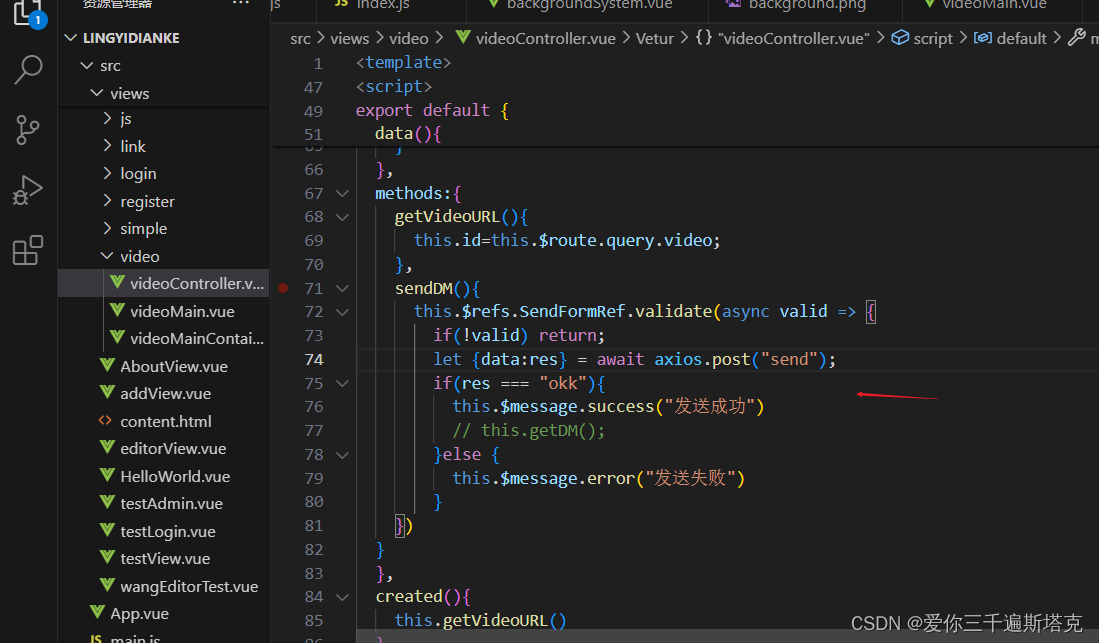Fold sendDM function at line 71
This screenshot has width=1099, height=643.
pos(342,288)
